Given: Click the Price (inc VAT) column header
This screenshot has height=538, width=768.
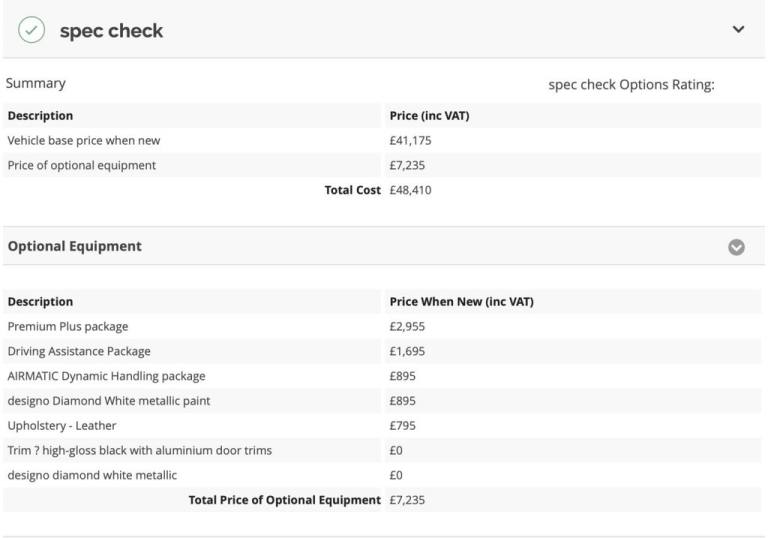Looking at the screenshot, I should pos(430,116).
